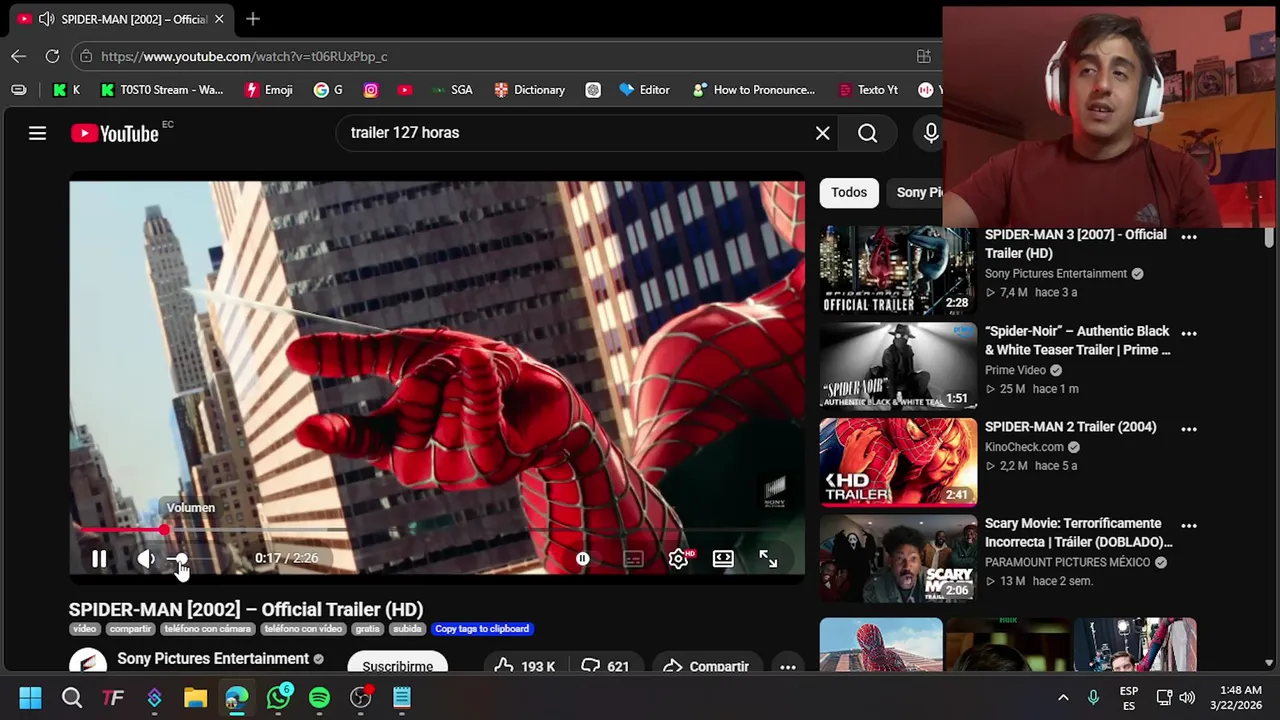Open more actions menu below video
The image size is (1280, 720).
[x=788, y=664]
